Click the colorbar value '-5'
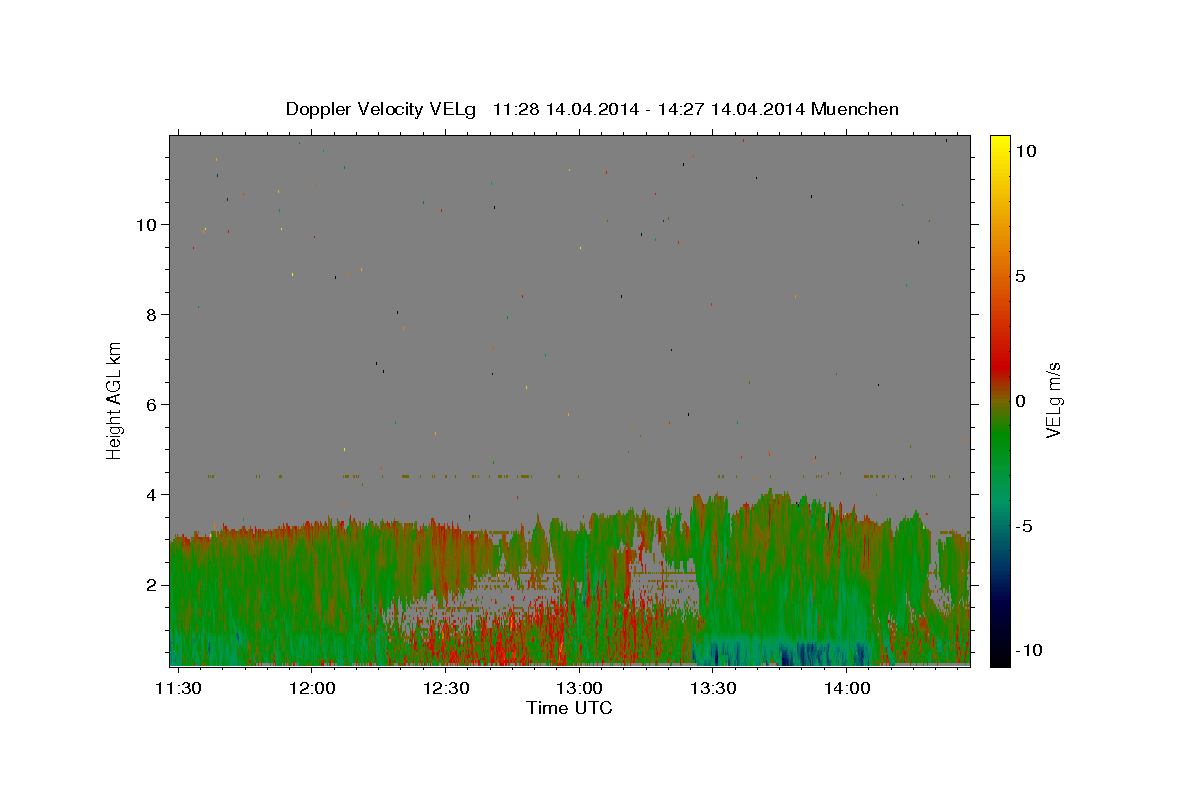 click(x=1025, y=526)
